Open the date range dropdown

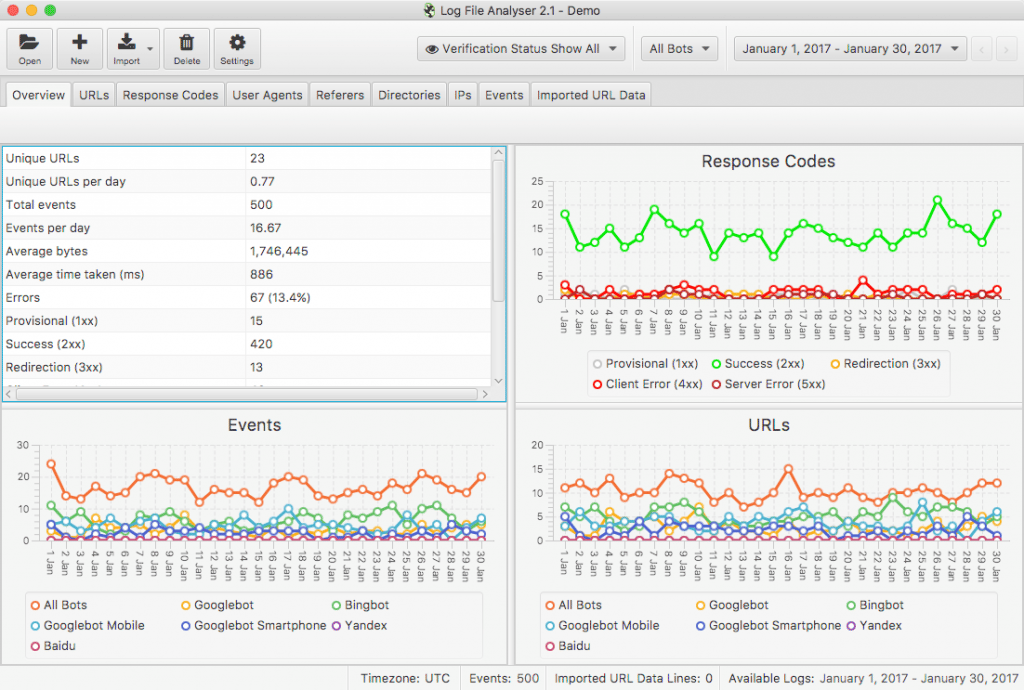(851, 49)
